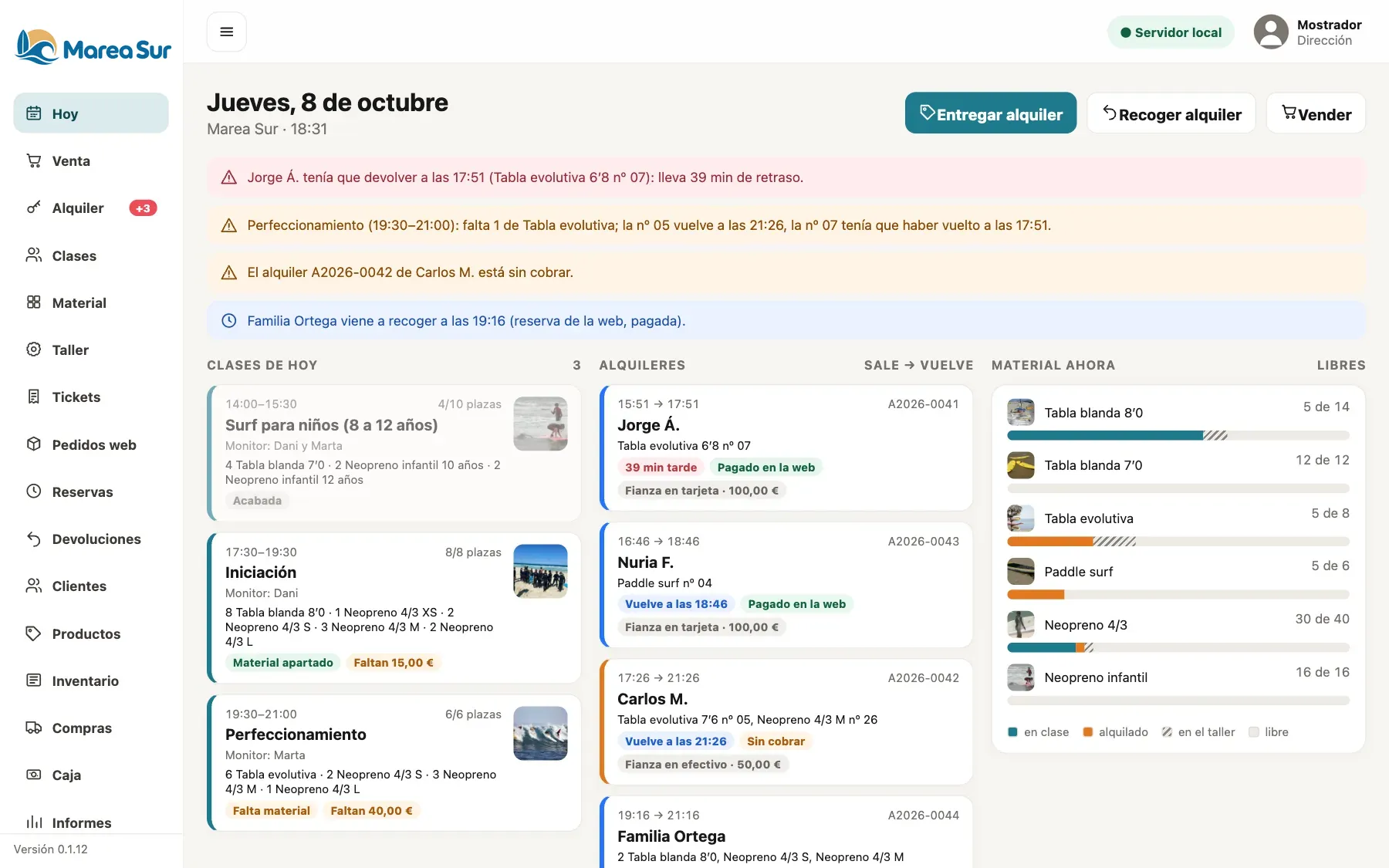Click Entregar alquiler button
Viewport: 1389px width, 868px height.
(991, 113)
